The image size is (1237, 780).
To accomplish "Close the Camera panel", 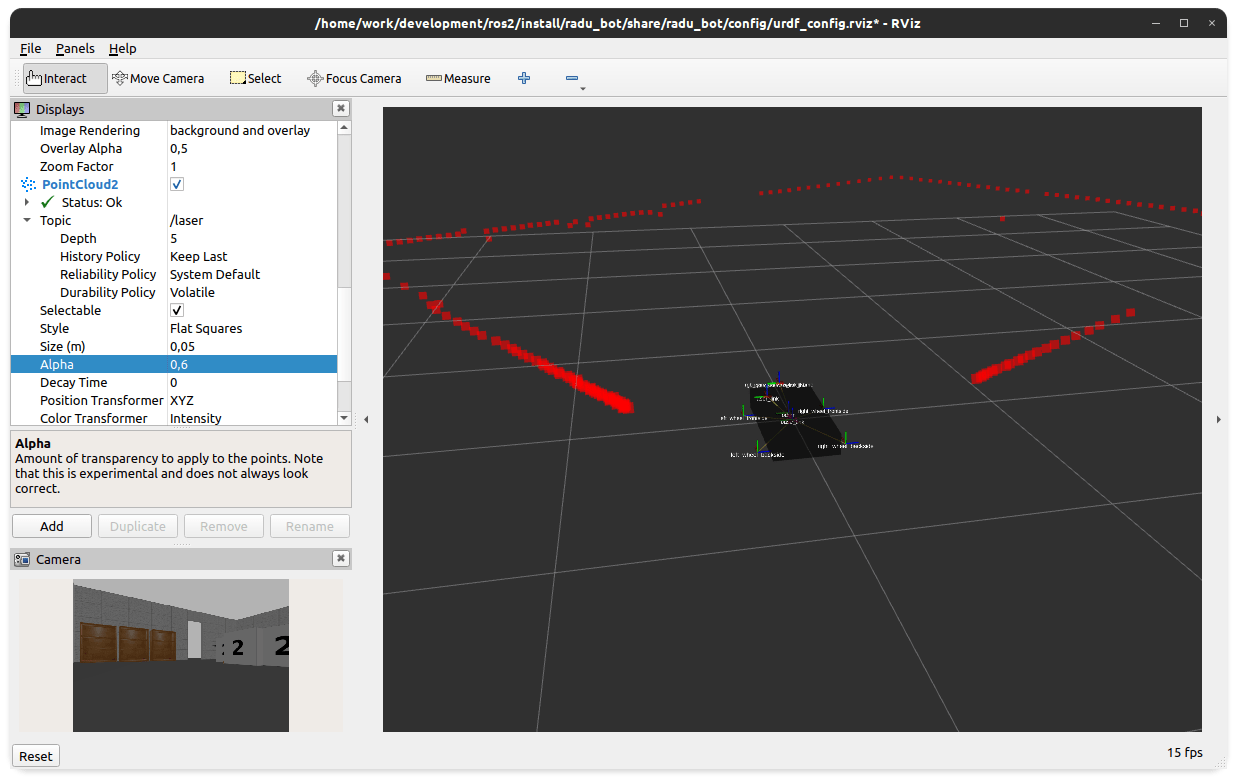I will tap(341, 559).
